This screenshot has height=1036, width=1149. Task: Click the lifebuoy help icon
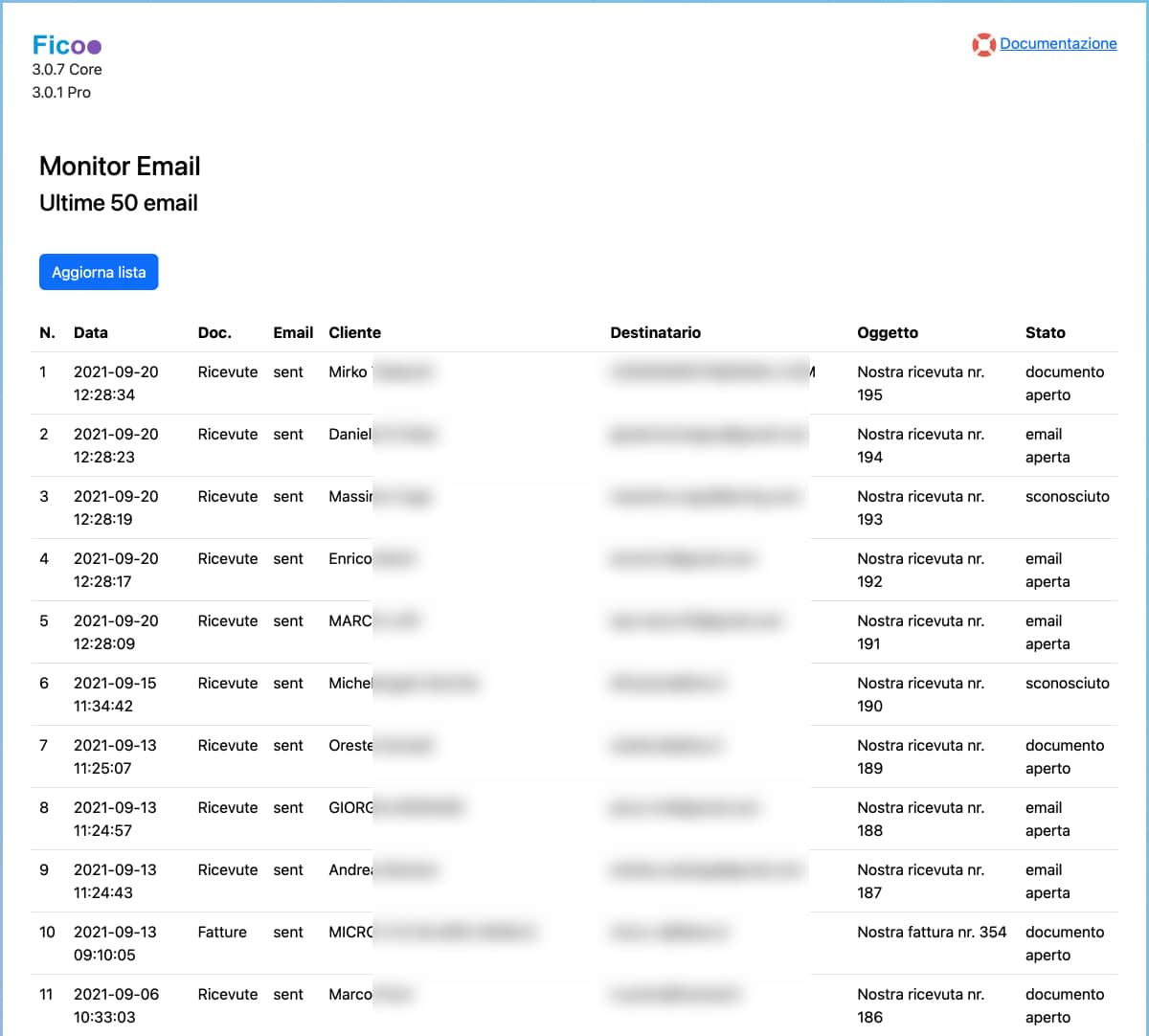coord(982,45)
